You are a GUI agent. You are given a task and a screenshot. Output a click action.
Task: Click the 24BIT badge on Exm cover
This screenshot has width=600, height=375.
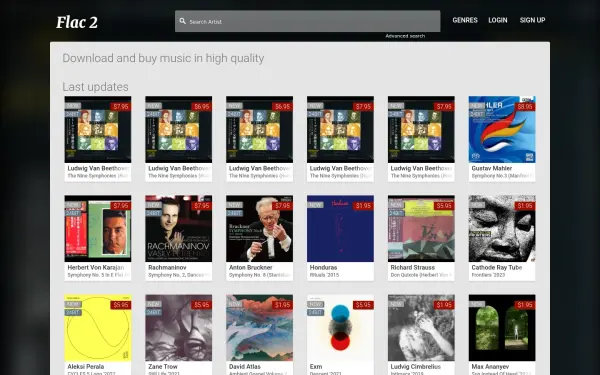[315, 313]
